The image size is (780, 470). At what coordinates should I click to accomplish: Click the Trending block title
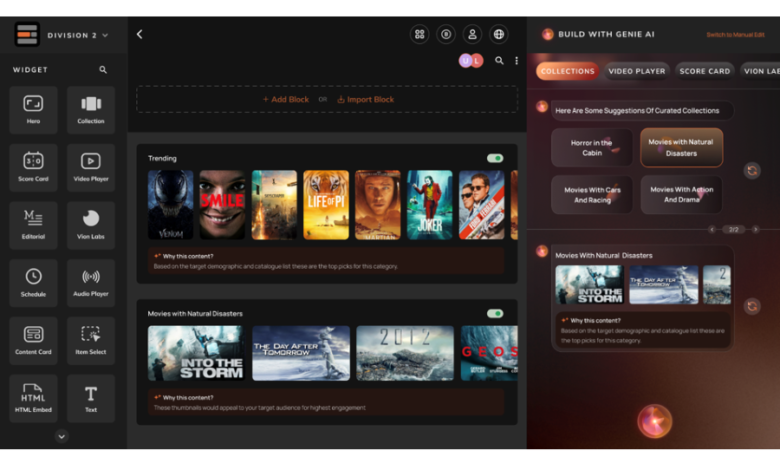pos(162,158)
